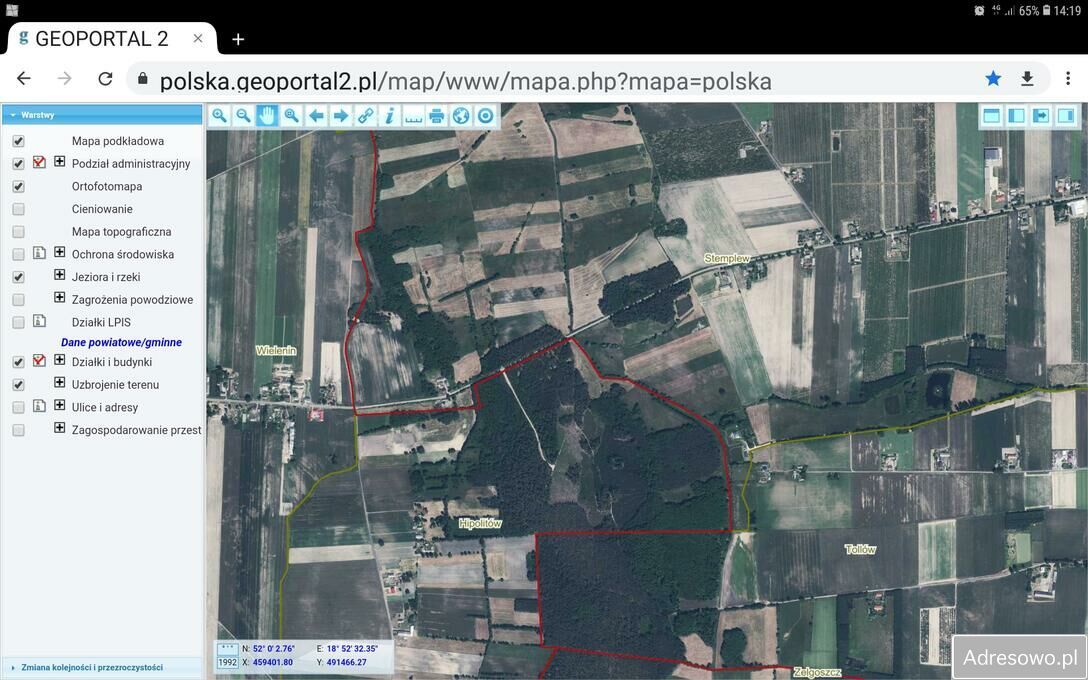Enable the Cieniowanie layer

[17, 209]
